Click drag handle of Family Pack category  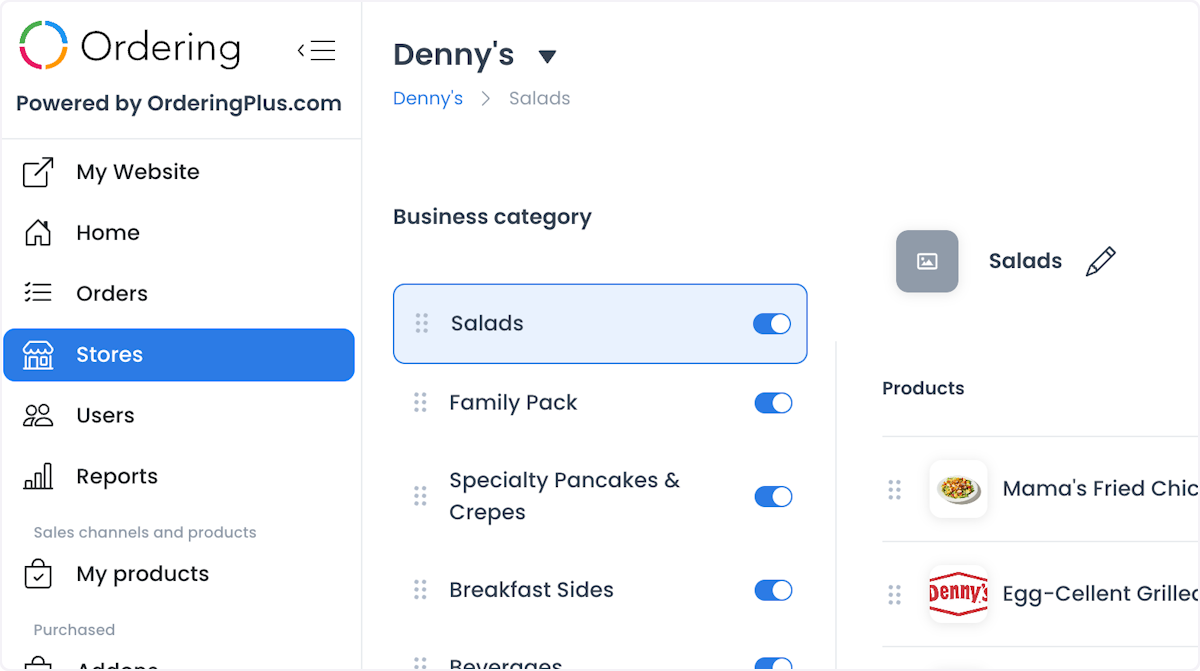pos(420,402)
